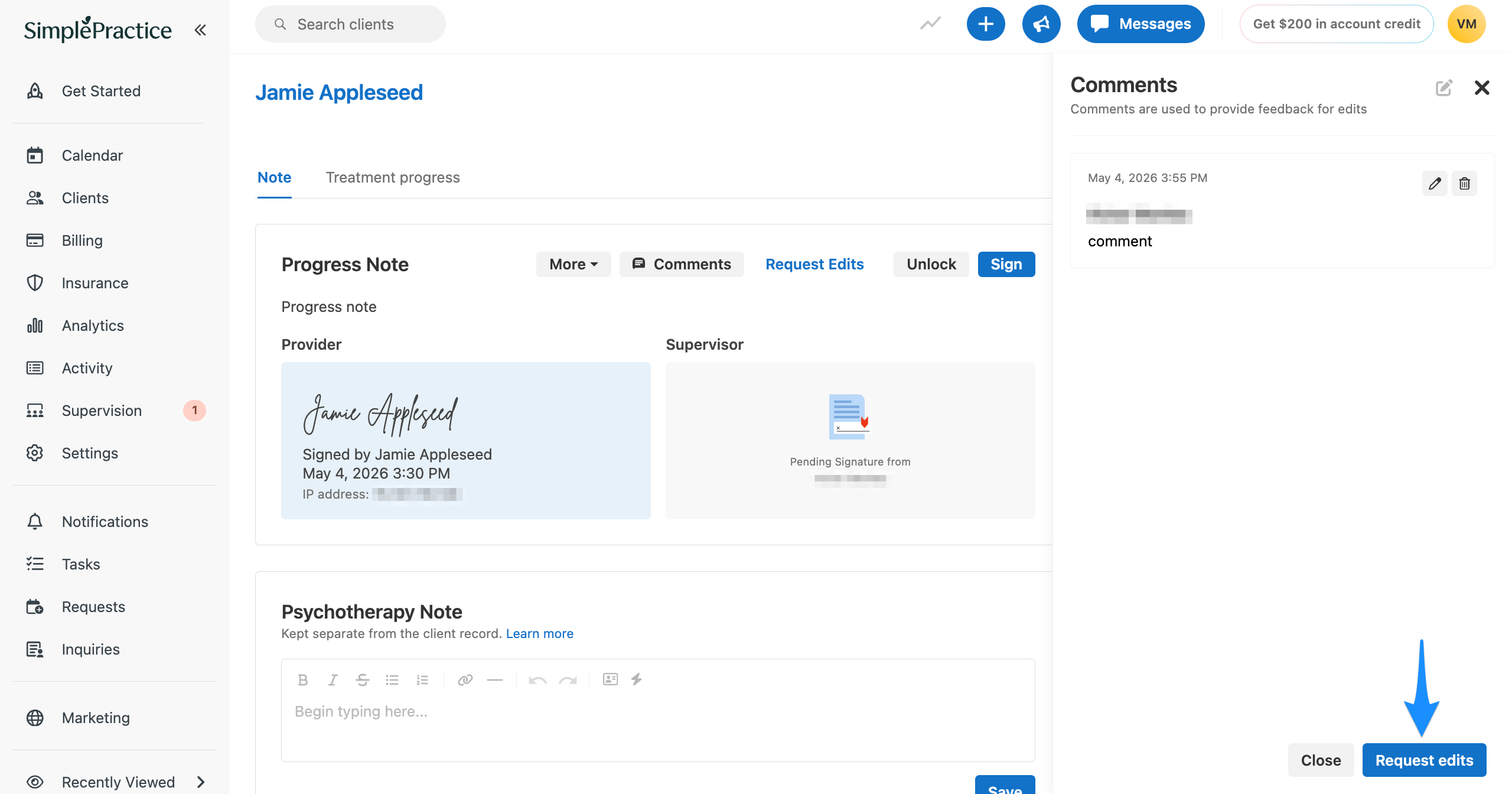Click the Recently Viewed eye icon

point(35,782)
